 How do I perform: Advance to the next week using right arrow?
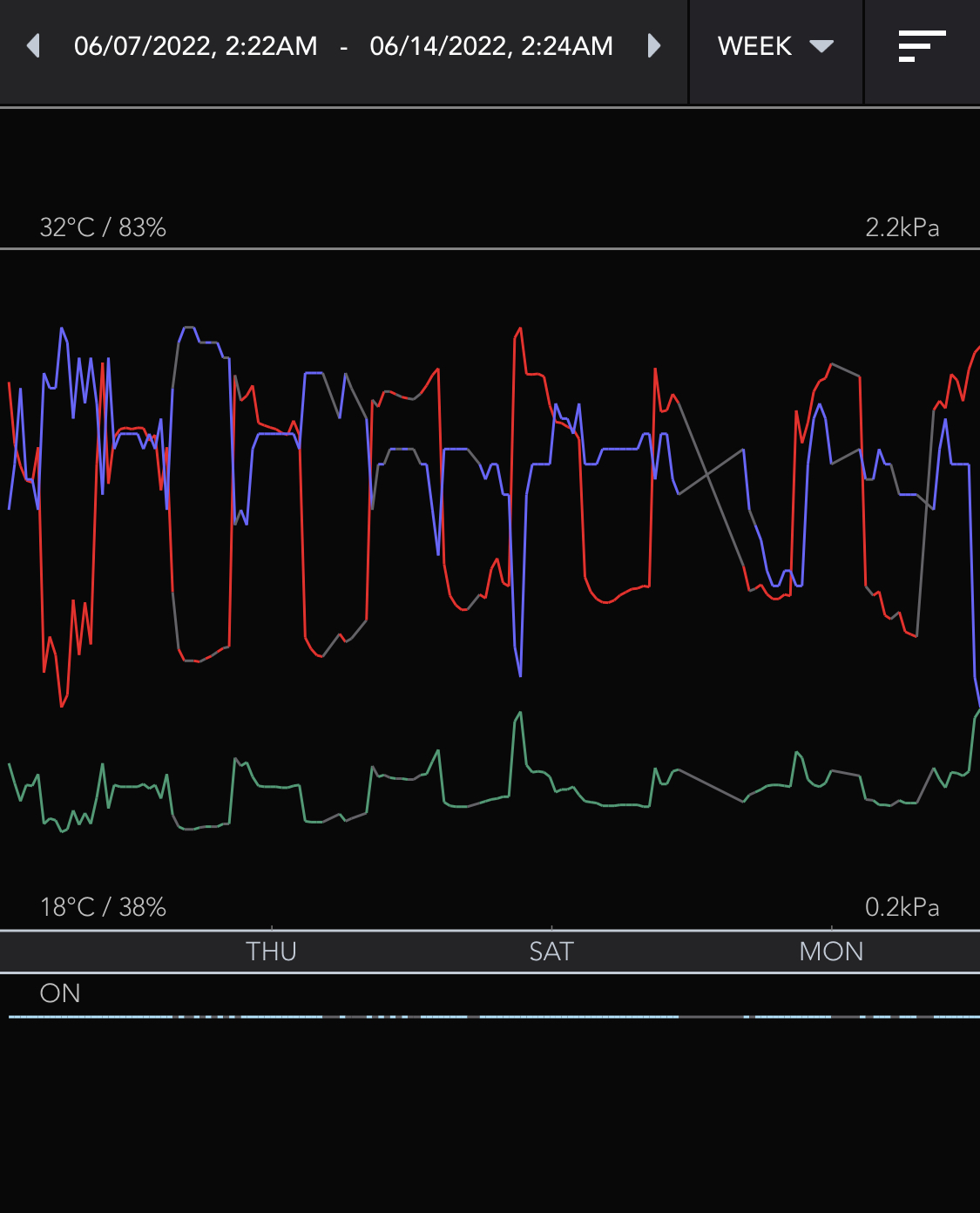pyautogui.click(x=654, y=46)
